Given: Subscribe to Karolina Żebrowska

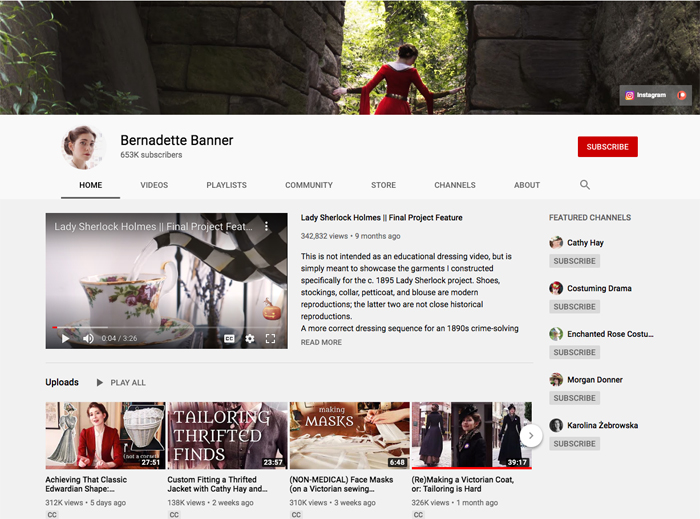Looking at the screenshot, I should 575,444.
